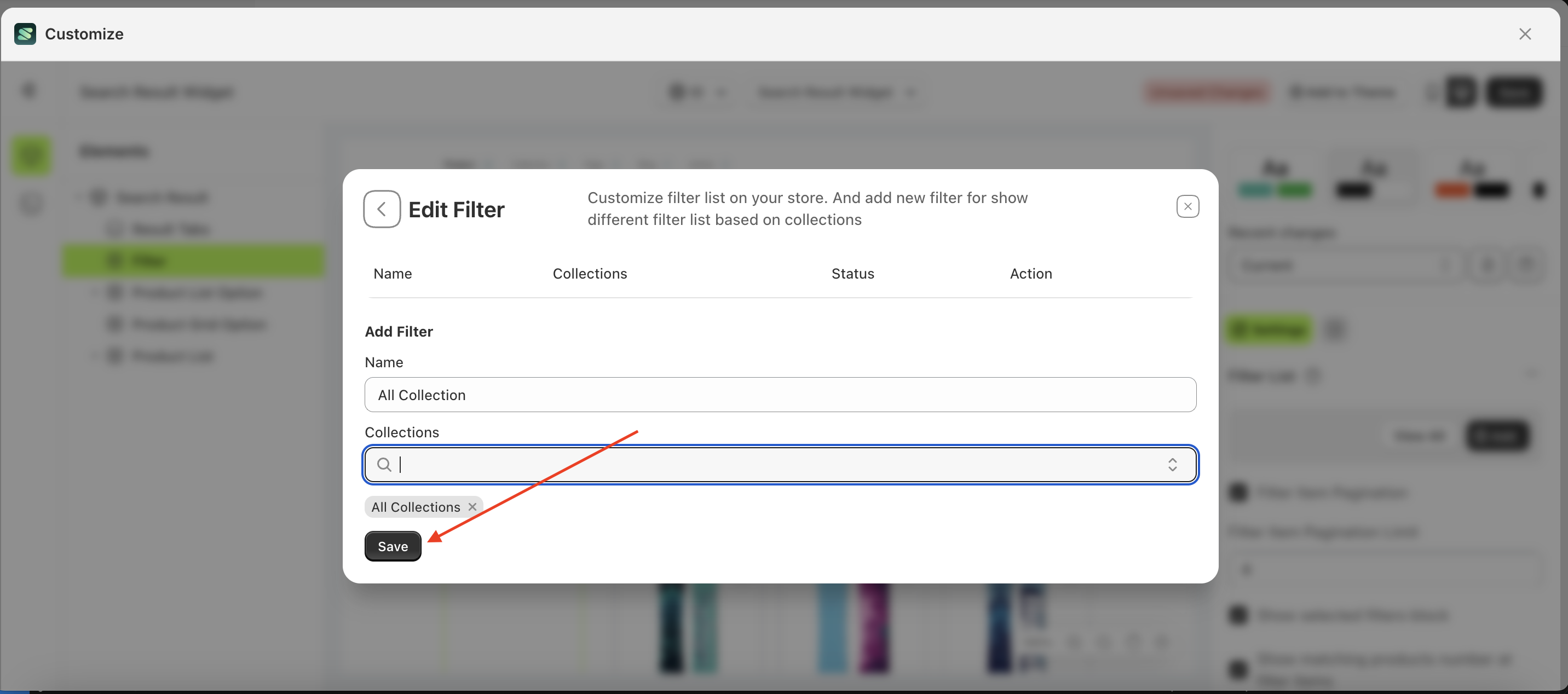Viewport: 1568px width, 694px height.
Task: Close the Edit Filter dialog
Action: coord(1187,206)
